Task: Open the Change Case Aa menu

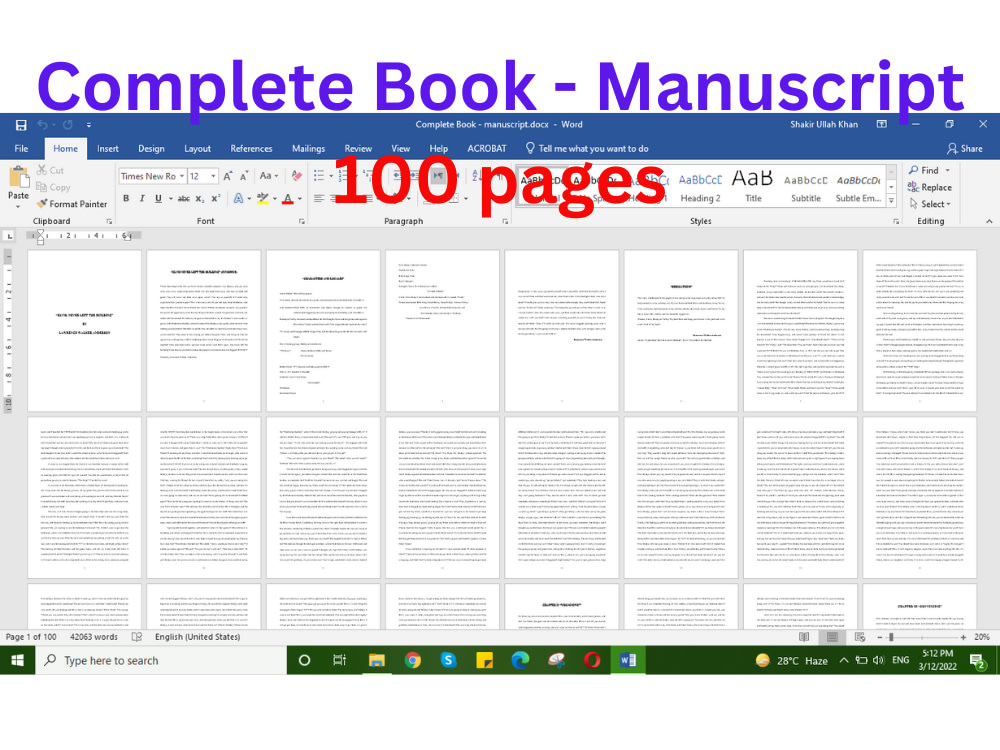Action: pyautogui.click(x=268, y=176)
